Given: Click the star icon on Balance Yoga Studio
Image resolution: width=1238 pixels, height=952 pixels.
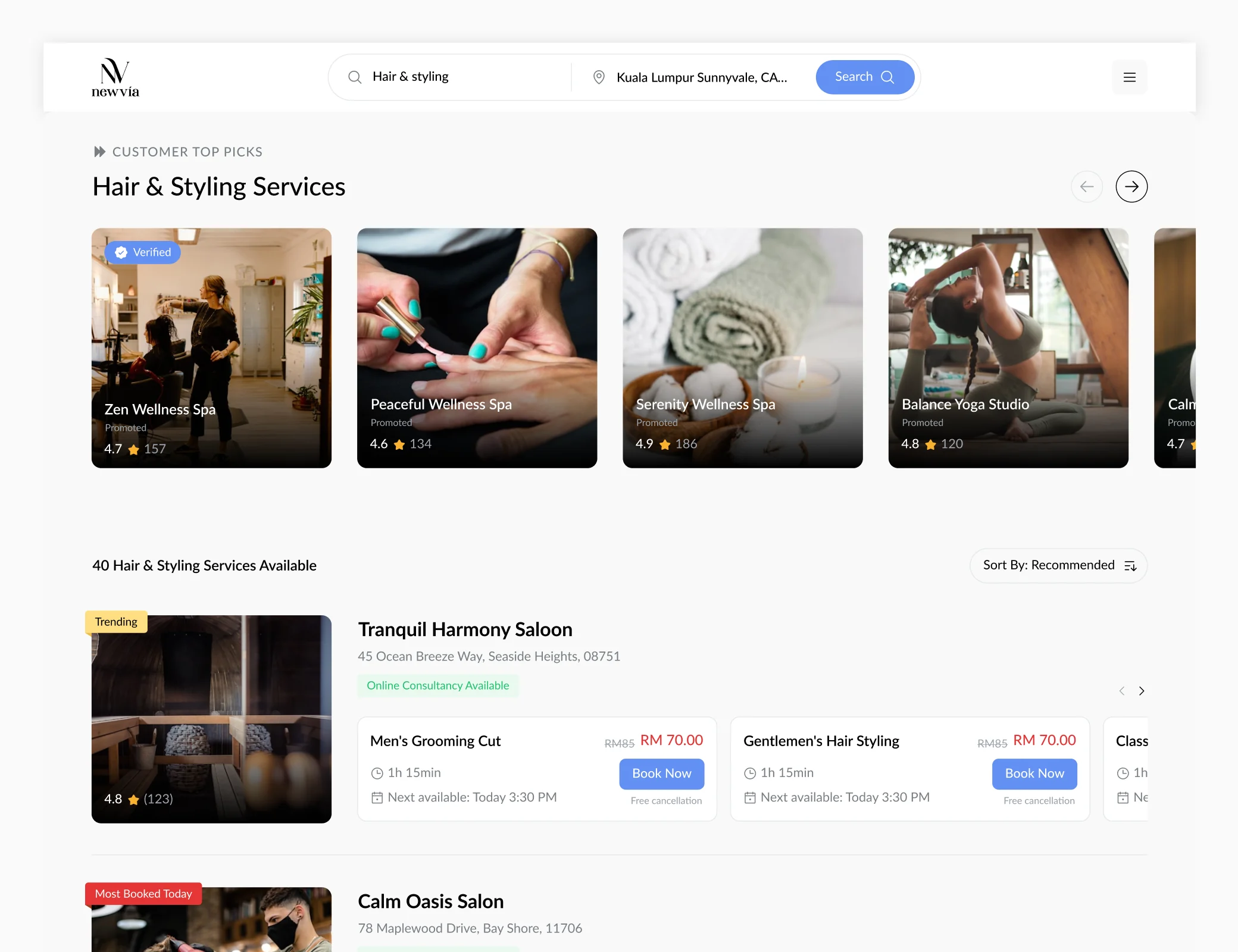Looking at the screenshot, I should coord(931,444).
